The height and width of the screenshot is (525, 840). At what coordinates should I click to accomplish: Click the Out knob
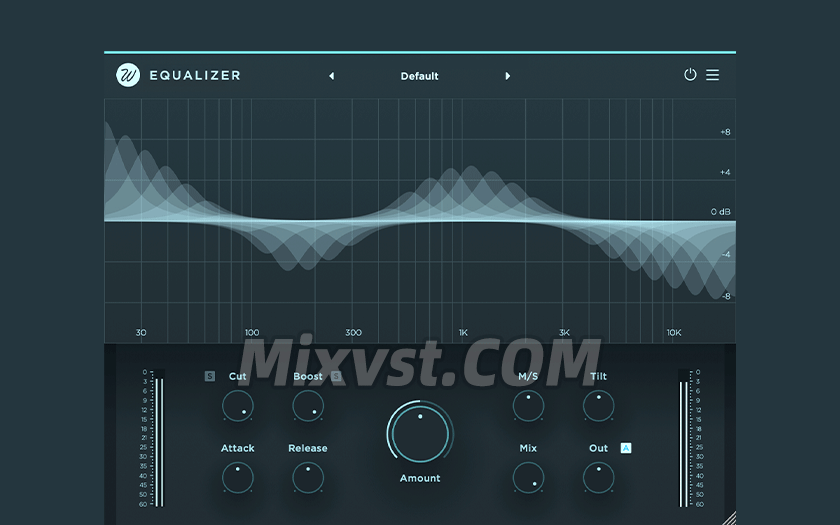pos(598,478)
